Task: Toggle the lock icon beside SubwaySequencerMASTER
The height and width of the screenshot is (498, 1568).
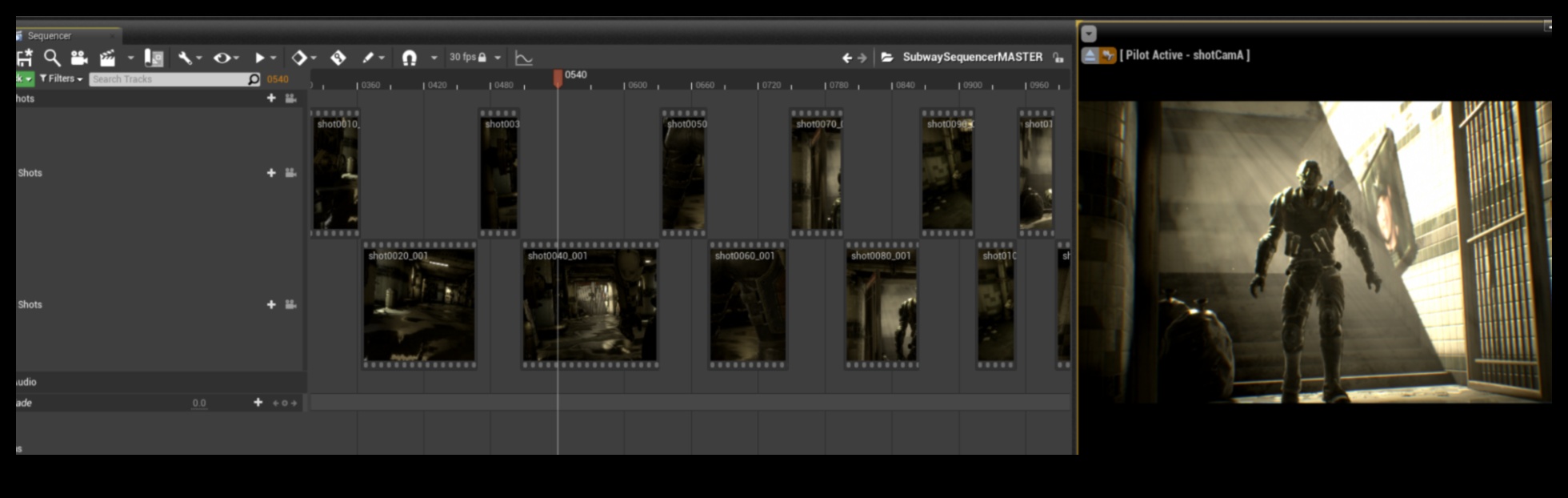Action: click(x=1058, y=58)
